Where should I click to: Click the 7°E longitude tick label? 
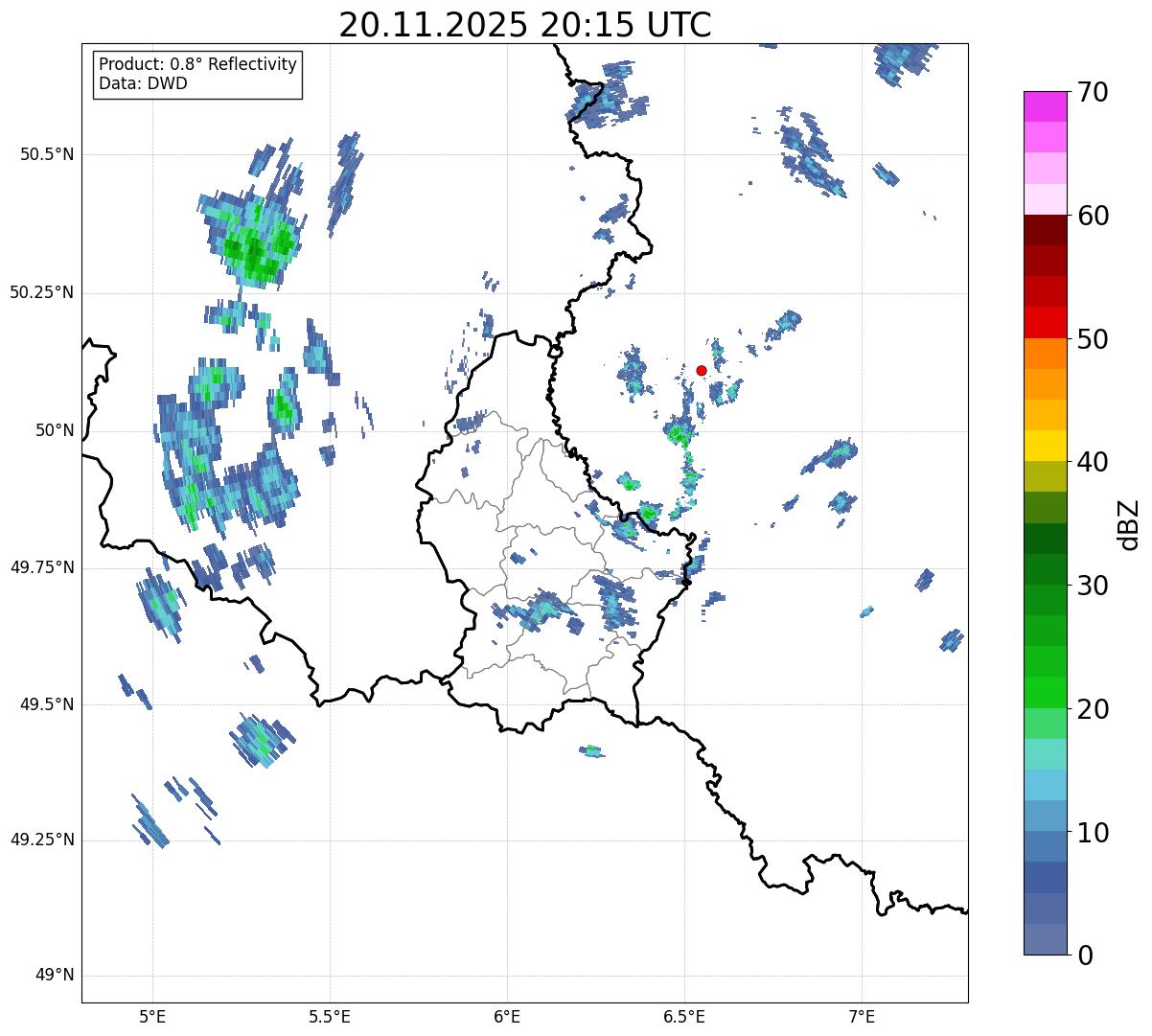[862, 1016]
